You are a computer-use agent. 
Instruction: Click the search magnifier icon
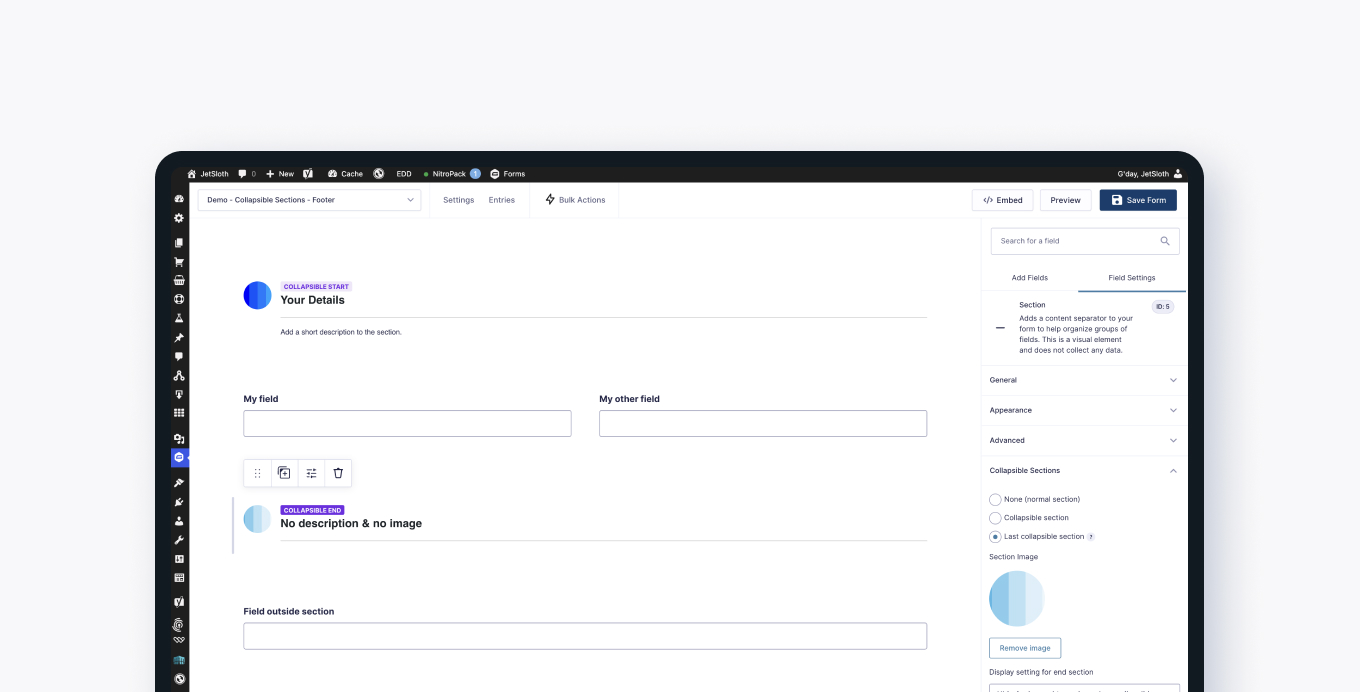(1165, 241)
